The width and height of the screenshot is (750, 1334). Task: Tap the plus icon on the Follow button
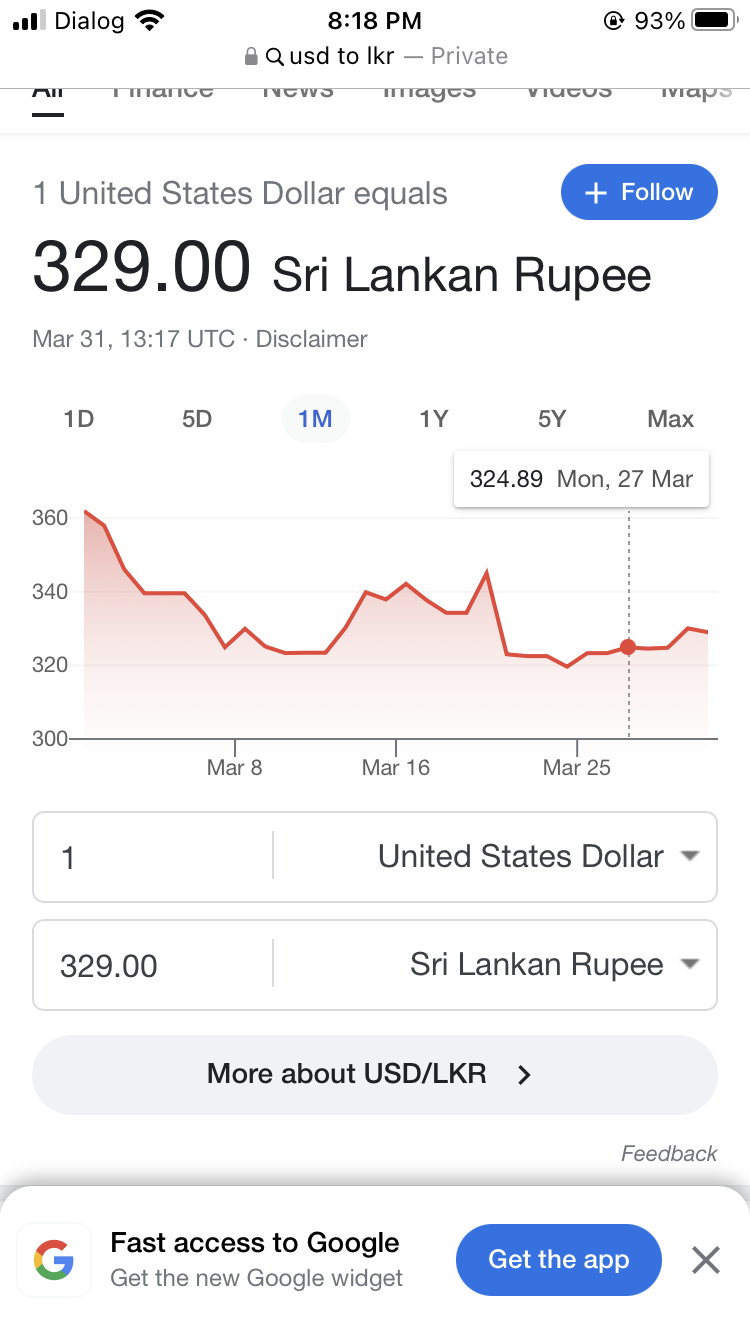click(x=596, y=193)
